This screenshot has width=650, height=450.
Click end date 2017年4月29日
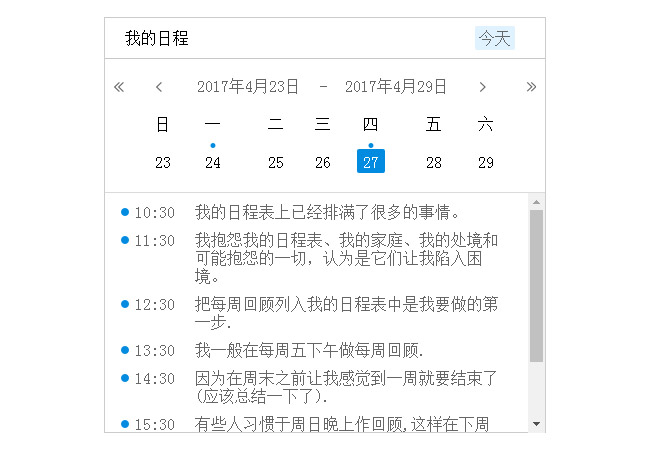point(396,87)
